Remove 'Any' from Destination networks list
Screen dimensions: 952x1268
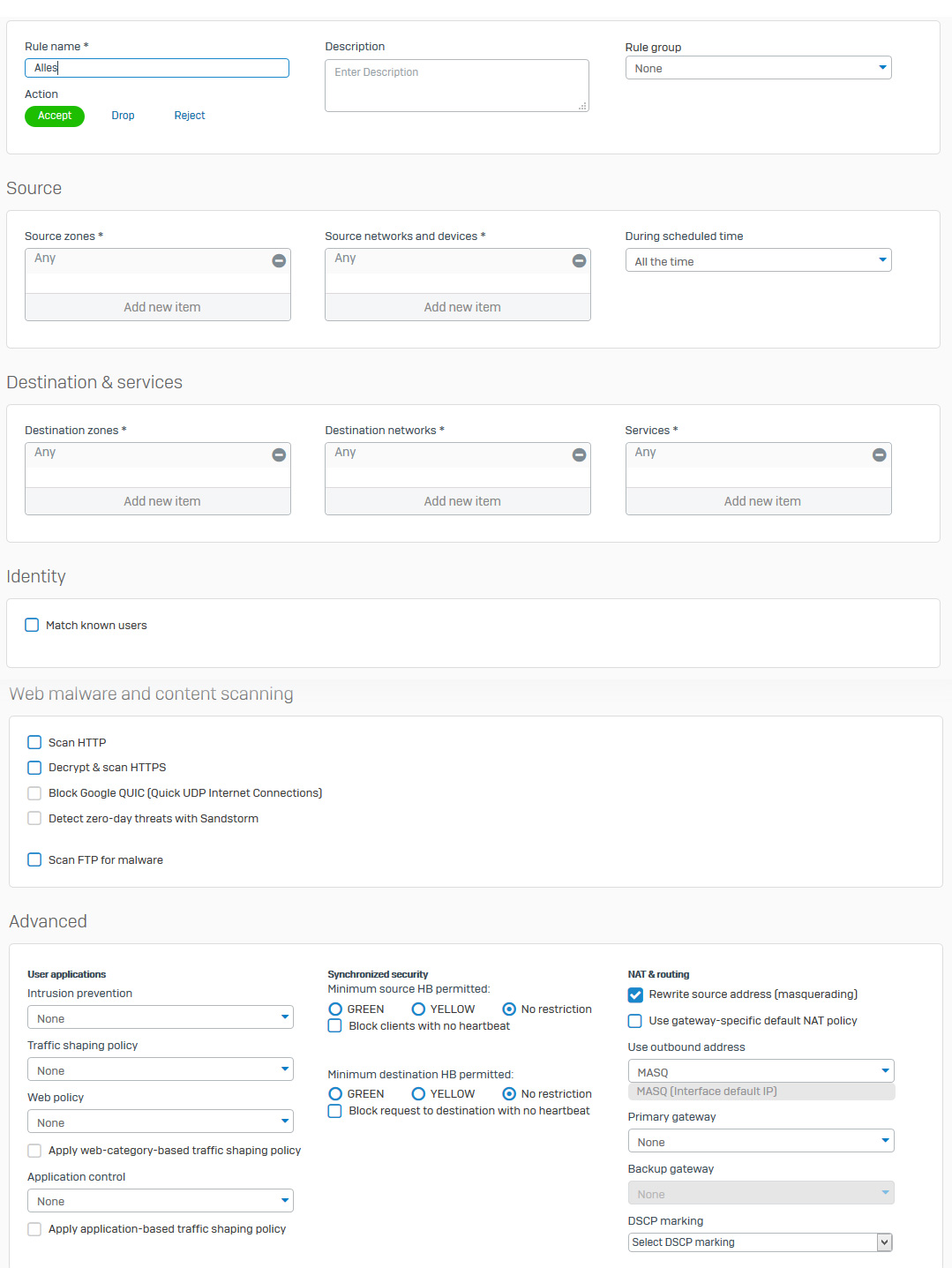pos(579,454)
